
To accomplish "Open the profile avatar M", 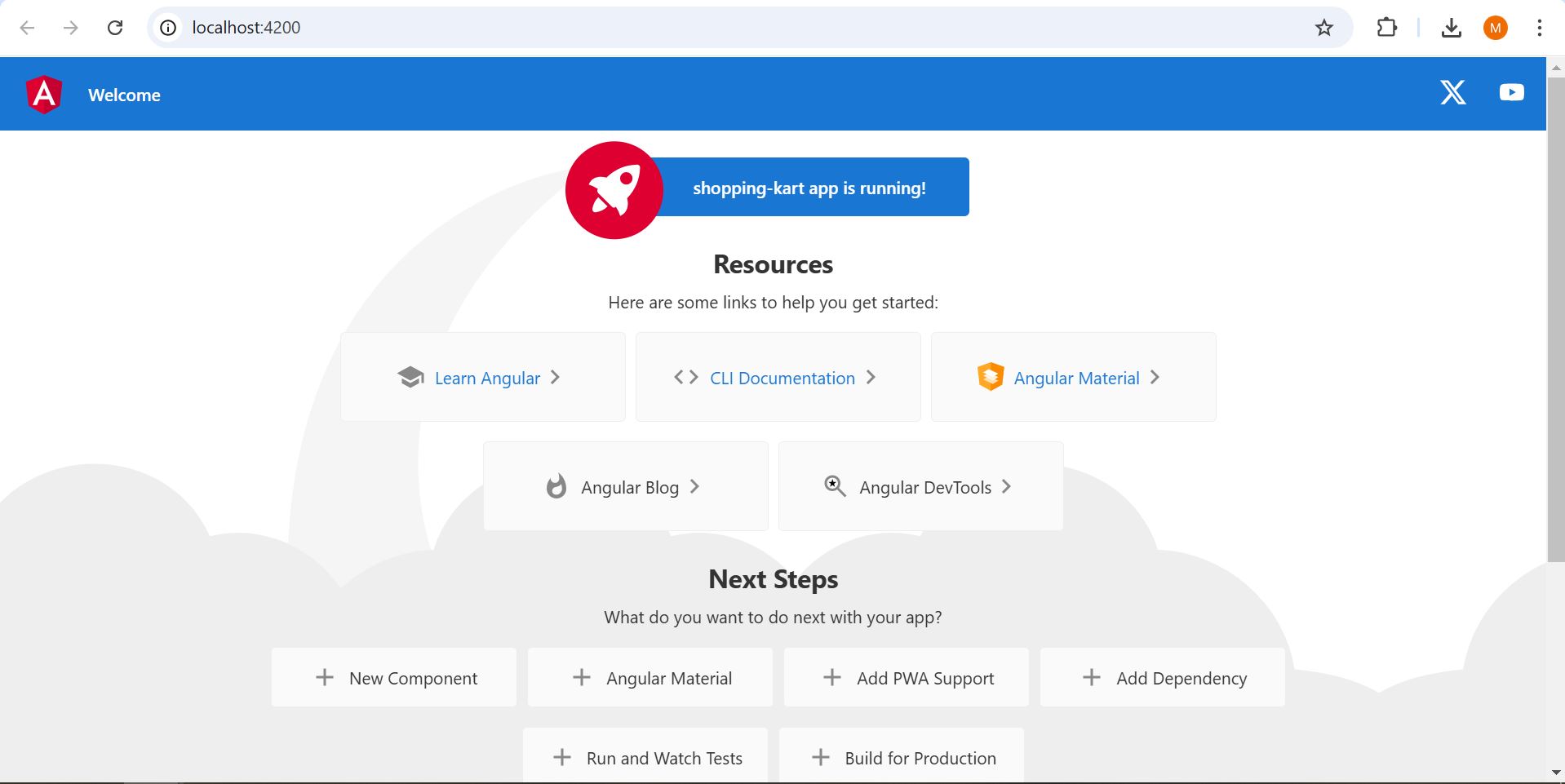I will (1495, 28).
